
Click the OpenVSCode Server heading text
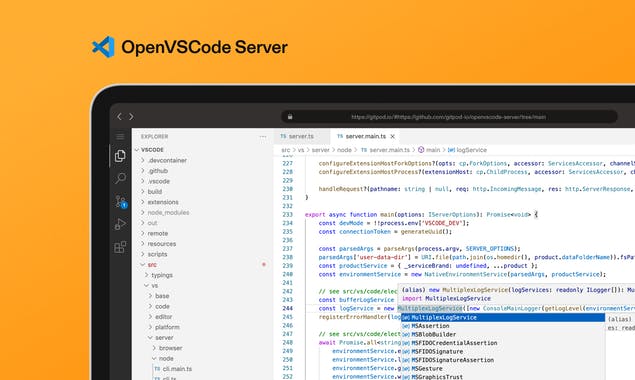205,47
